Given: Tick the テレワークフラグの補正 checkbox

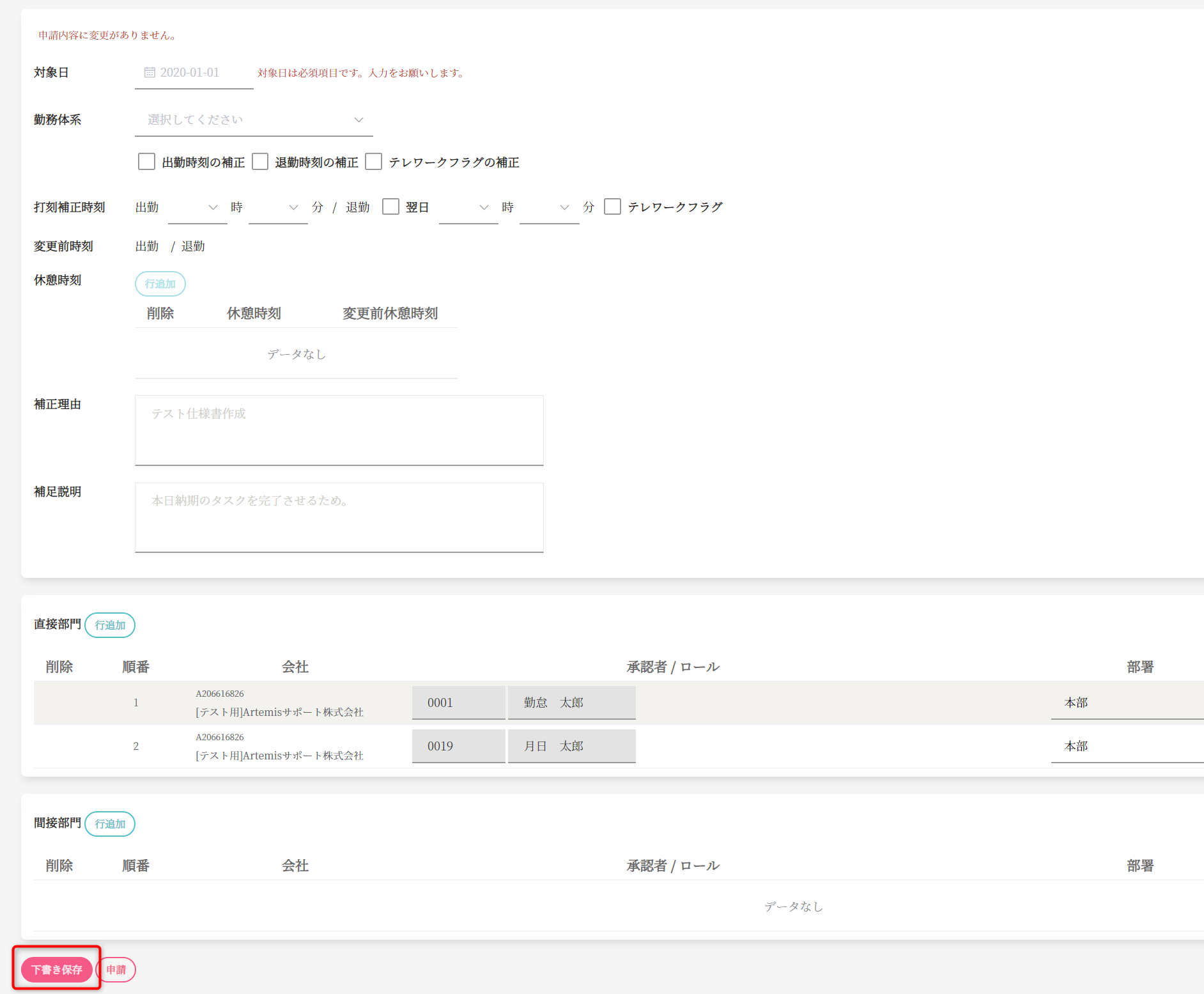Looking at the screenshot, I should point(374,162).
